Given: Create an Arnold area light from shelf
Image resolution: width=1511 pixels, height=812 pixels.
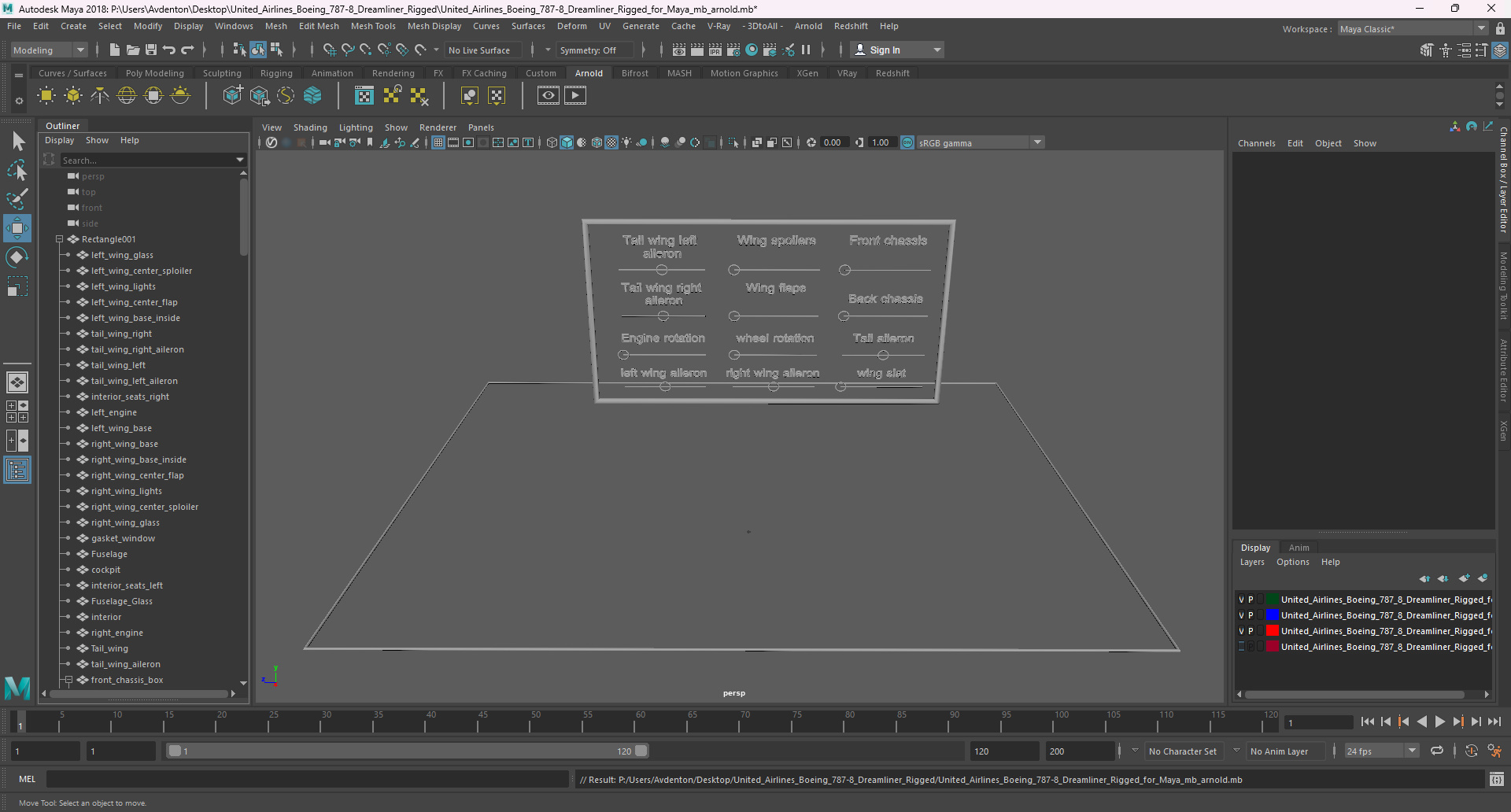Looking at the screenshot, I should [46, 96].
